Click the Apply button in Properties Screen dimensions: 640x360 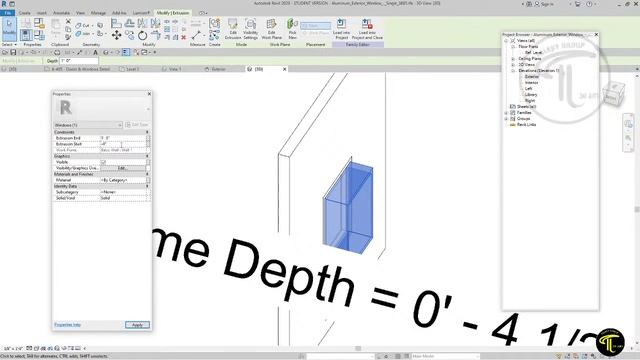pyautogui.click(x=138, y=325)
